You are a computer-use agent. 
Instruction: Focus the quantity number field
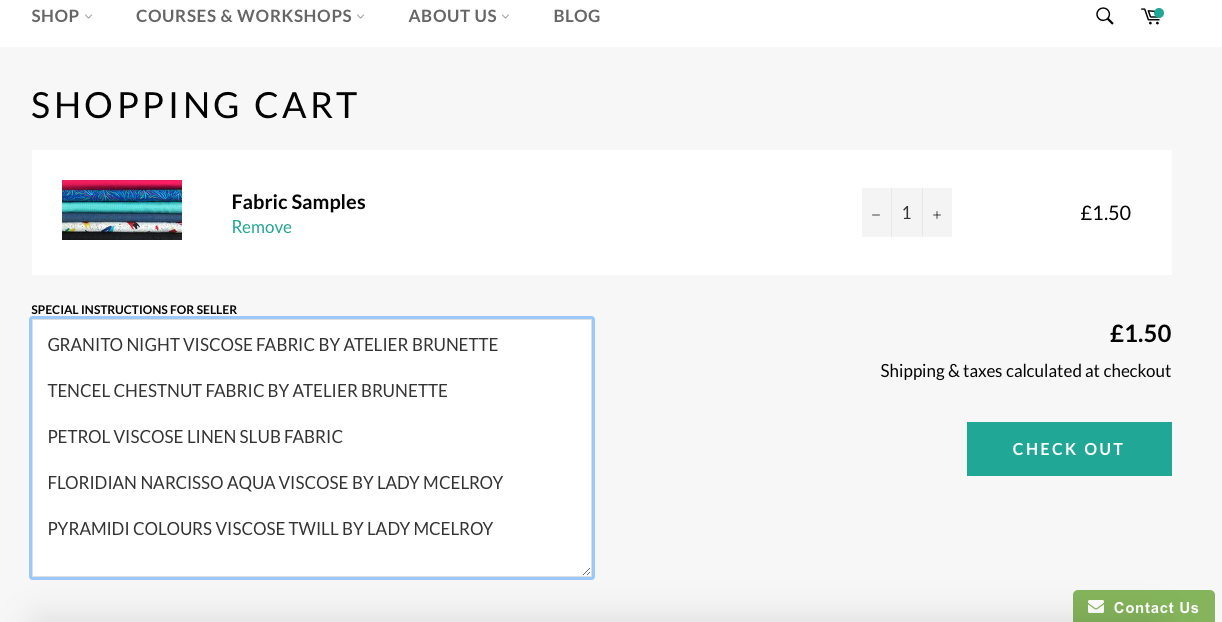pos(906,213)
